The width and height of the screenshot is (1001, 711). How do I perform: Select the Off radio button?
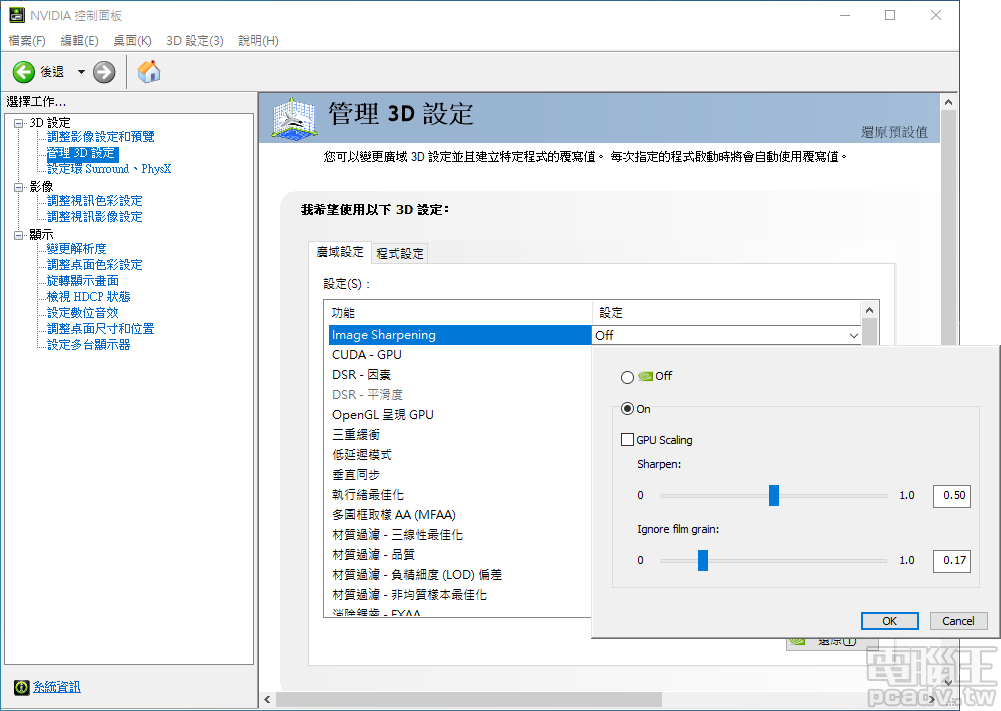click(629, 376)
